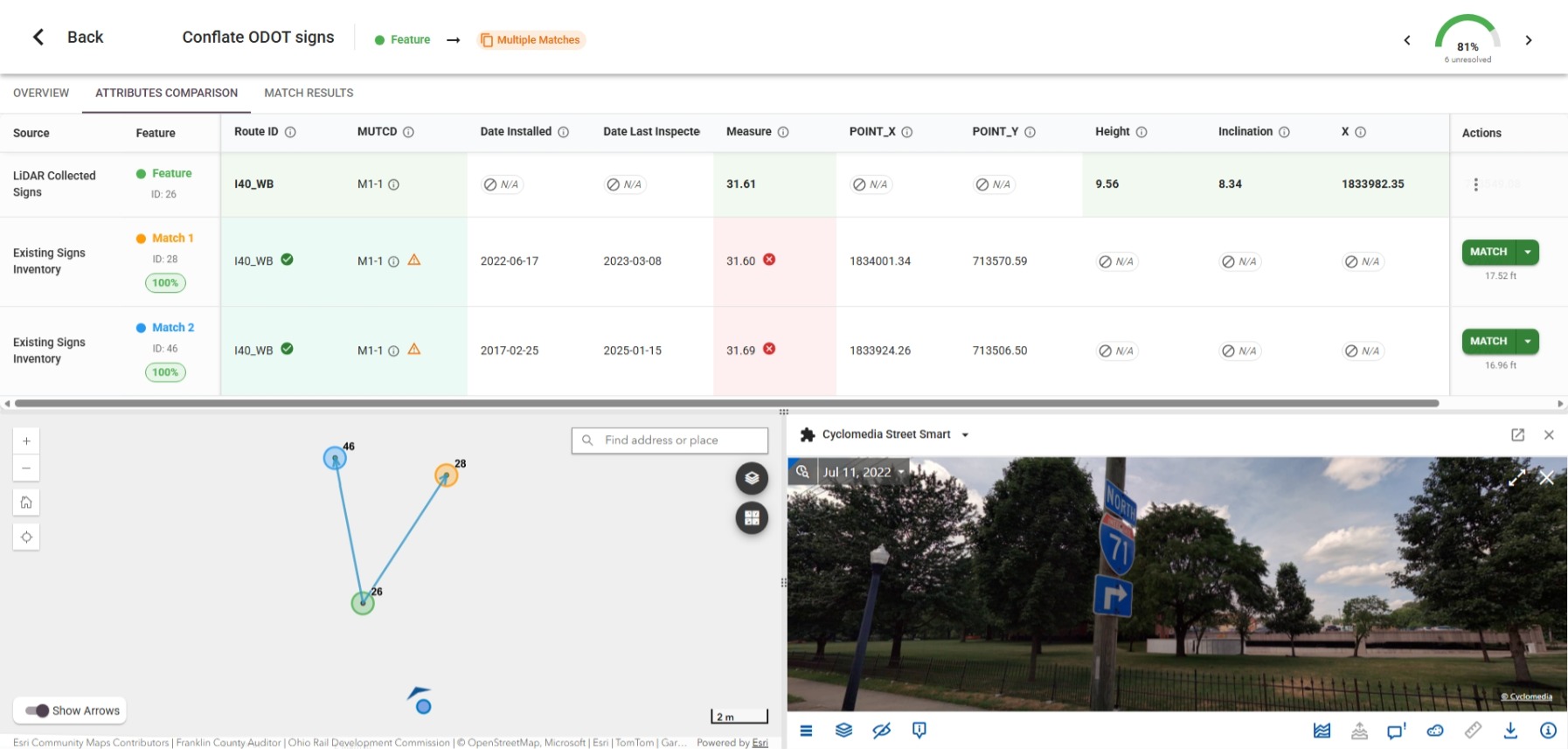Select the ATTRIBUTES COMPARISON tab
The height and width of the screenshot is (749, 1568).
point(166,93)
